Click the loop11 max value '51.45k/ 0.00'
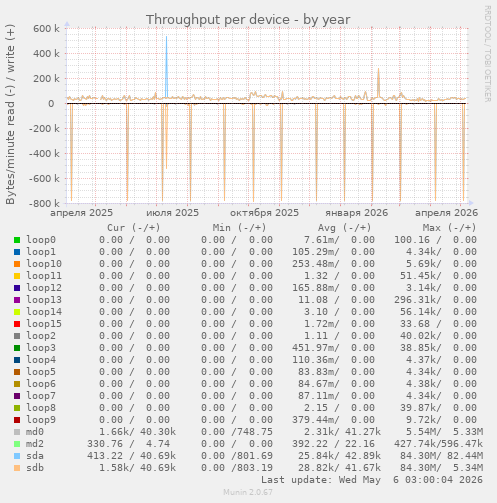Viewport: 497px width, 503px height. click(x=438, y=276)
